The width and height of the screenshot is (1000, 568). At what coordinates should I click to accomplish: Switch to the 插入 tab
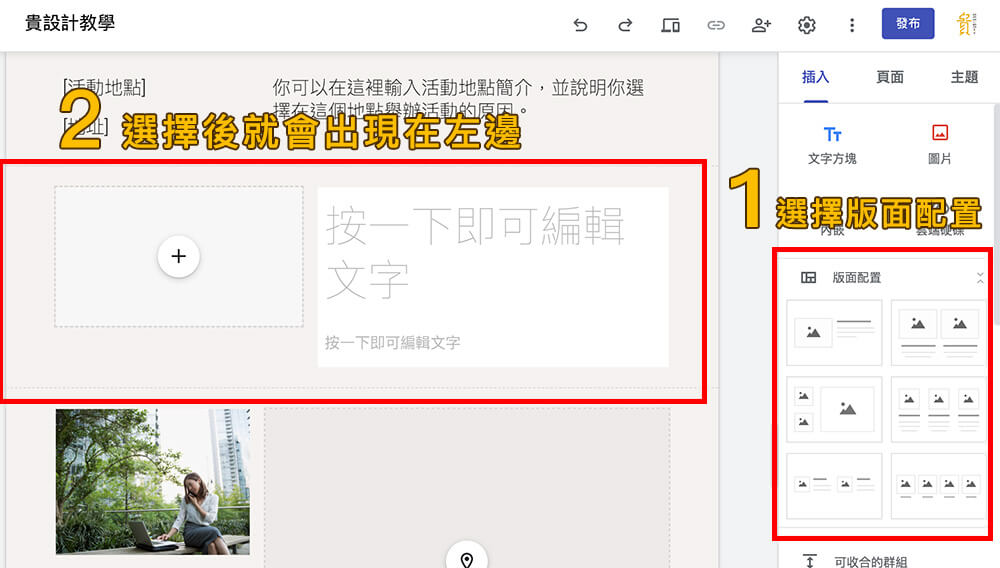815,77
